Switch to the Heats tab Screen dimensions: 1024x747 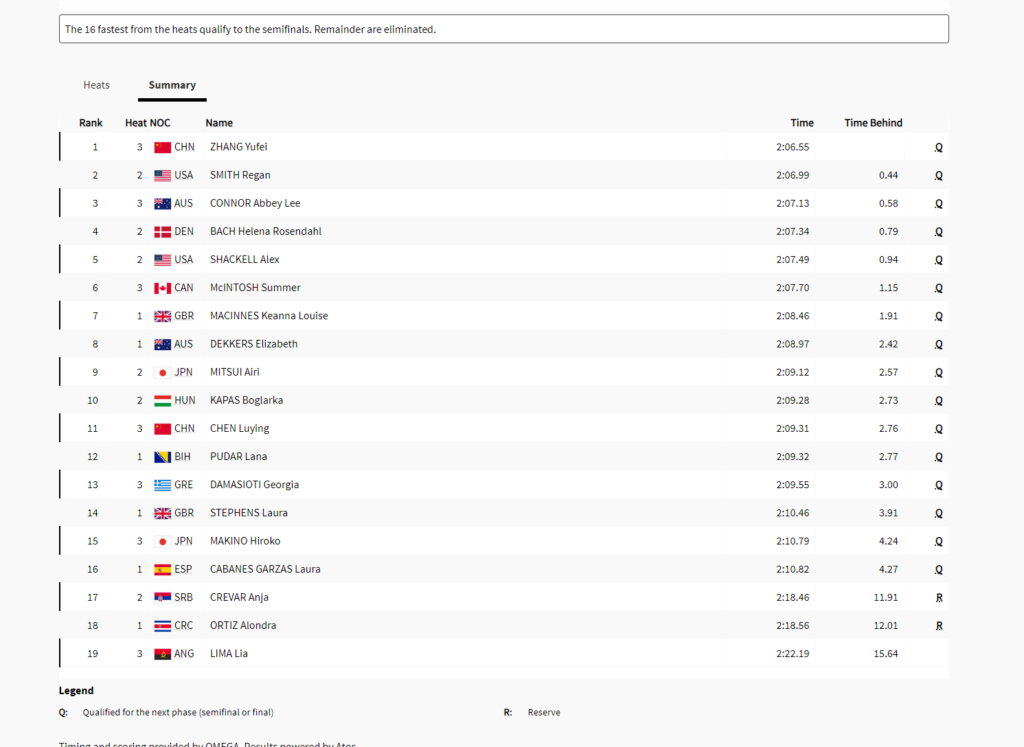point(96,85)
